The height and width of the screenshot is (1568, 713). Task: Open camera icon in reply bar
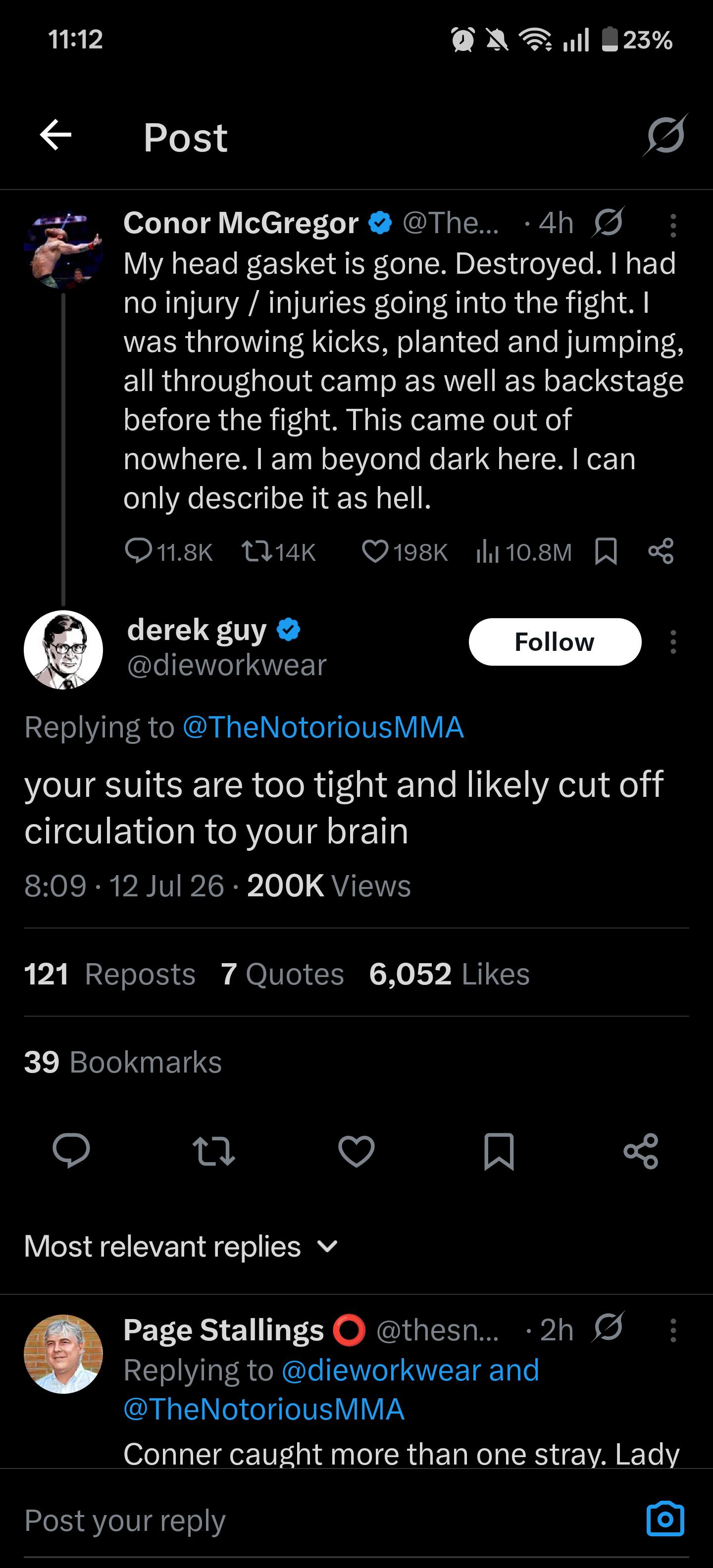[665, 1518]
